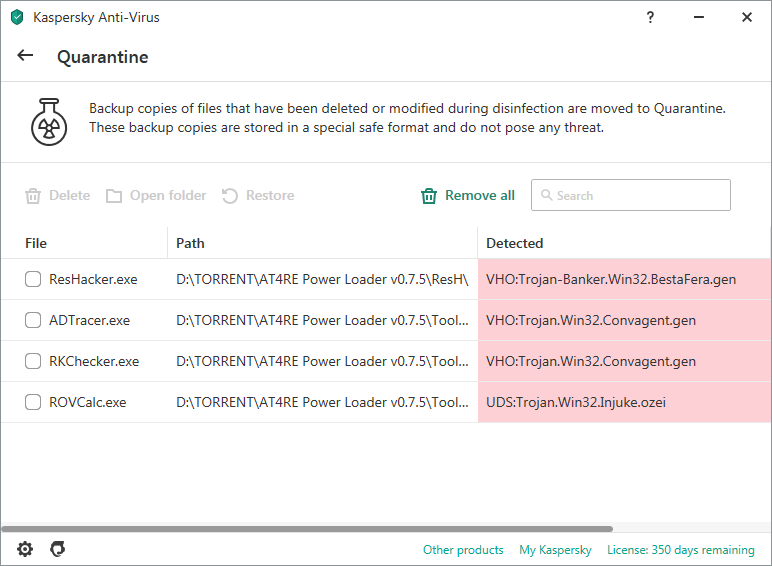Click License: 350 days remaining link
Screen dimensions: 772x566
coord(680,550)
